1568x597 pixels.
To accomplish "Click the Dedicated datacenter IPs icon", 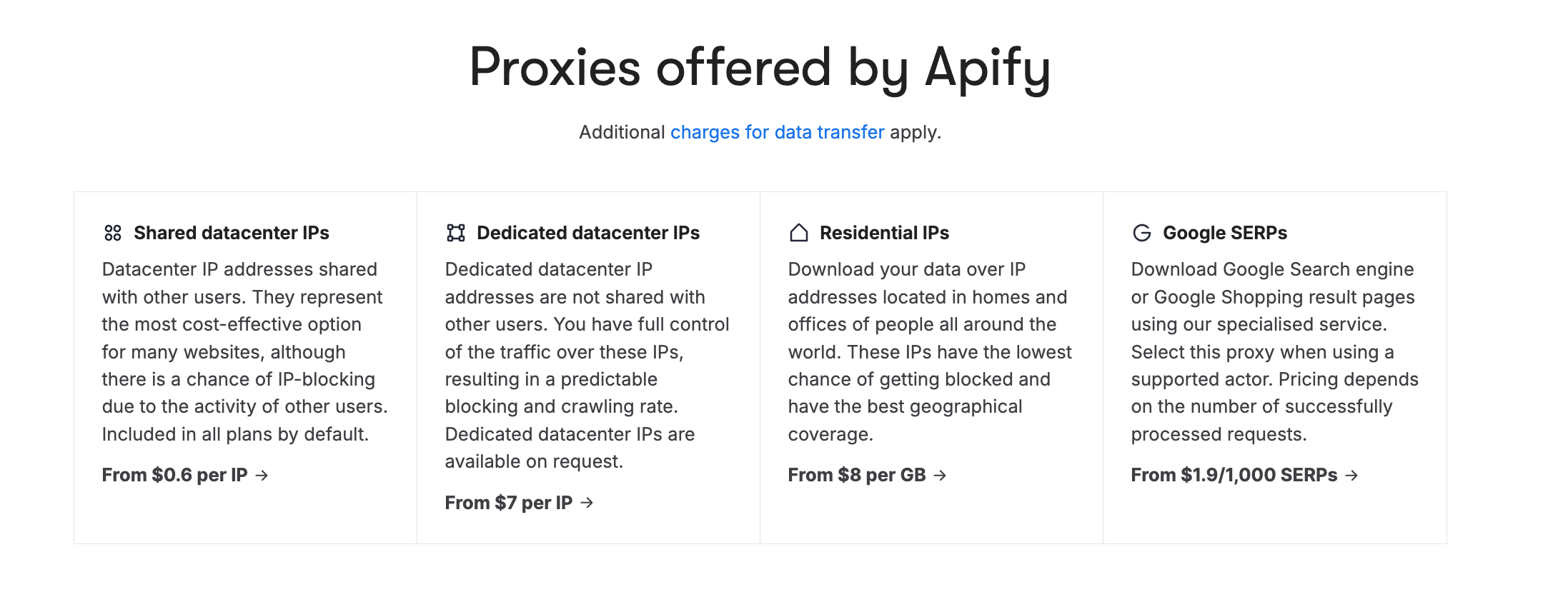I will 455,231.
